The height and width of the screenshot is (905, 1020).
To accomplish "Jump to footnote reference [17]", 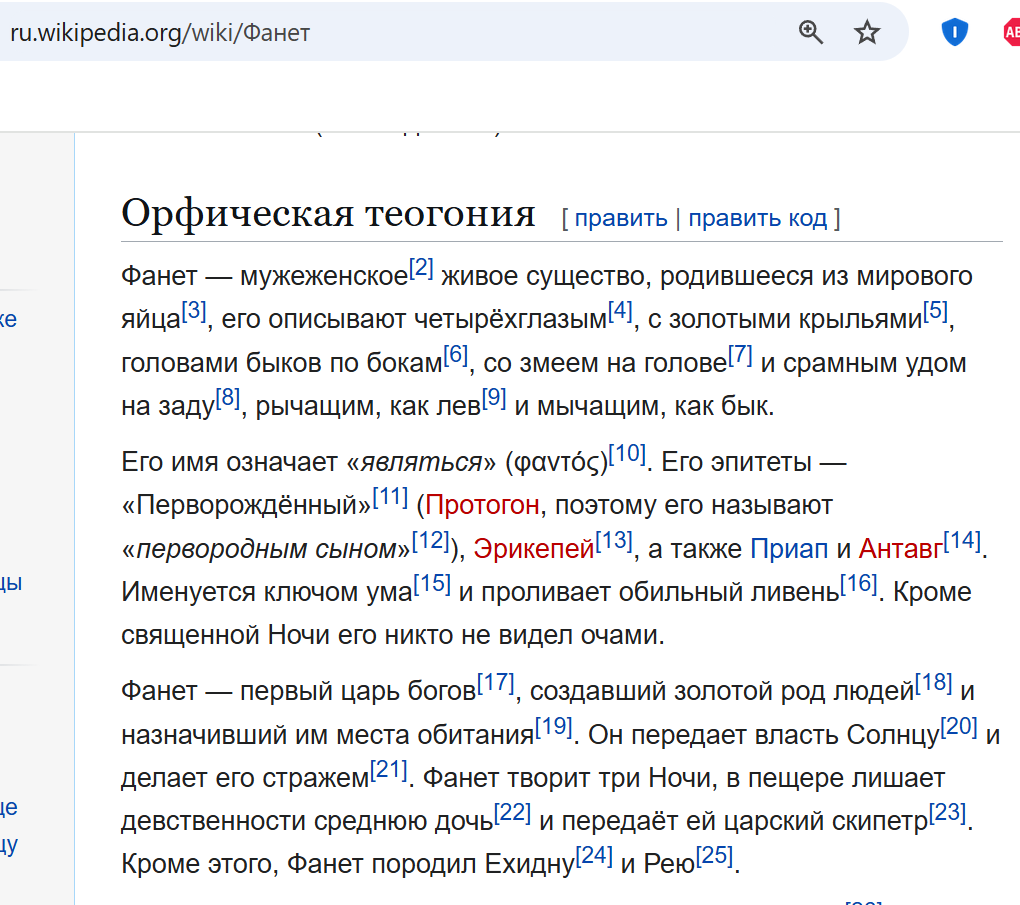I will tap(496, 682).
